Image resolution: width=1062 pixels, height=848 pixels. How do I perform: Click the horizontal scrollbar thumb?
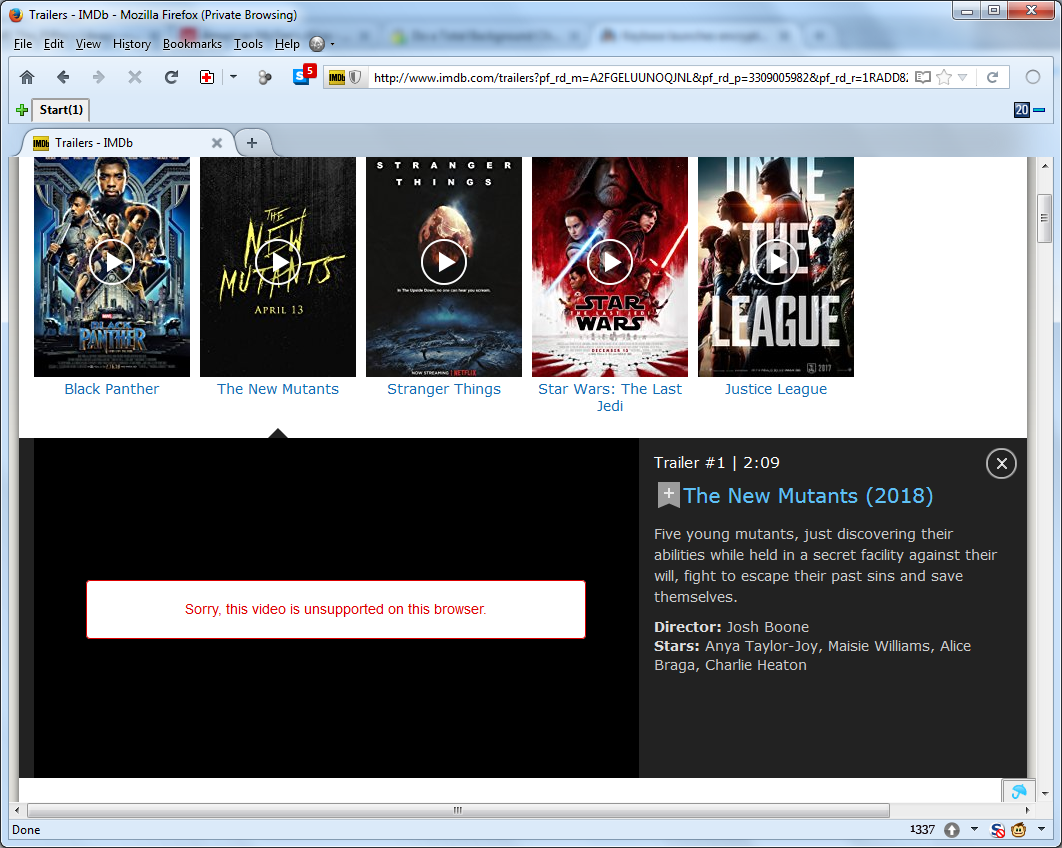tap(458, 810)
